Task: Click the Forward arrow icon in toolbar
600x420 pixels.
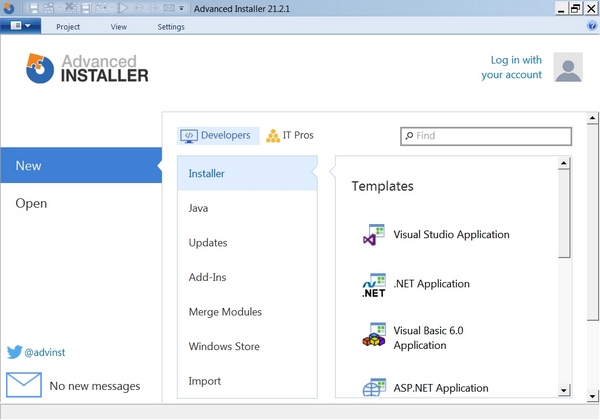Action: [x=153, y=8]
